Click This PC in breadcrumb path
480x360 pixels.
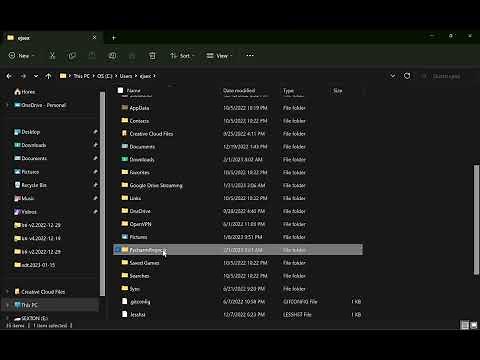[x=82, y=76]
